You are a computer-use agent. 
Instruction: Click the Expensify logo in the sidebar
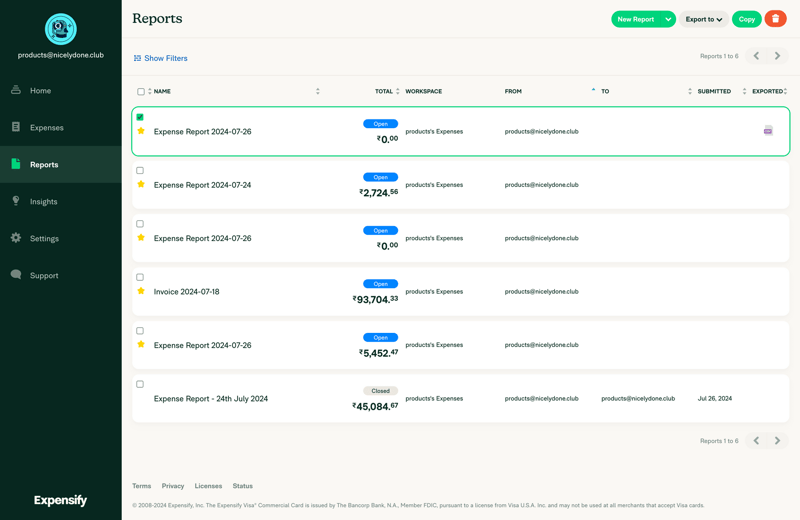tap(60, 500)
